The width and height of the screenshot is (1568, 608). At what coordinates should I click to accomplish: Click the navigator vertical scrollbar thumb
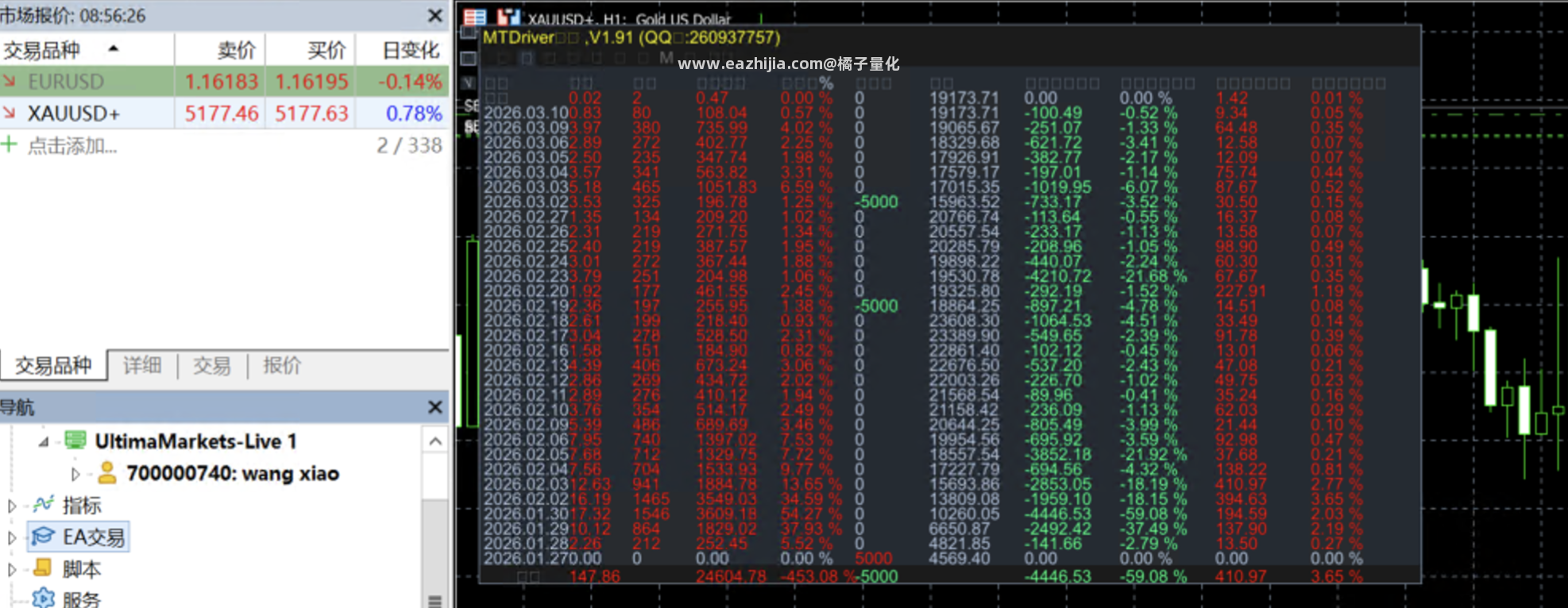(434, 553)
